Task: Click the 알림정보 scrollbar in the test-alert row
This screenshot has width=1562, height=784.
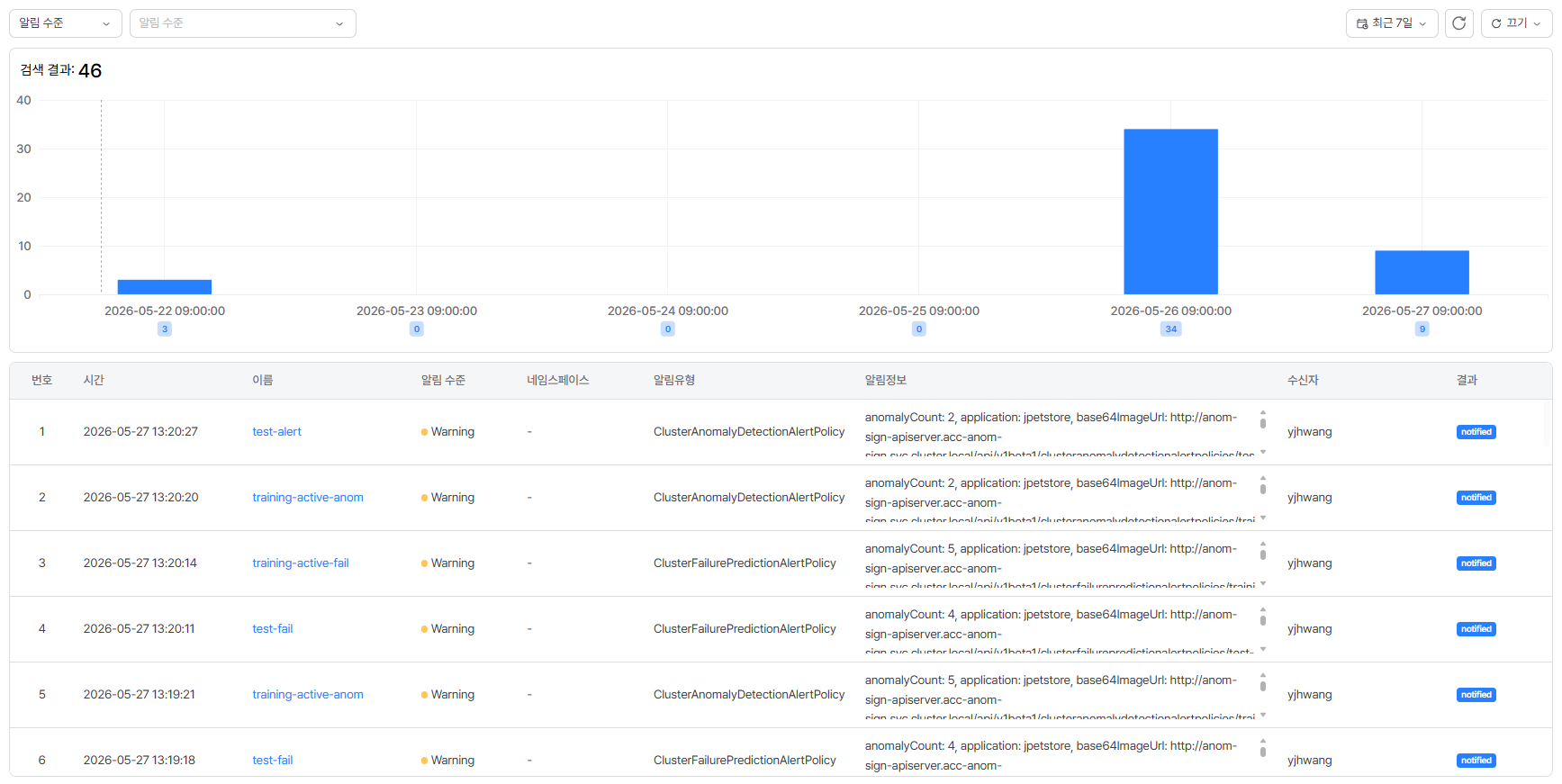Action: [x=1263, y=432]
